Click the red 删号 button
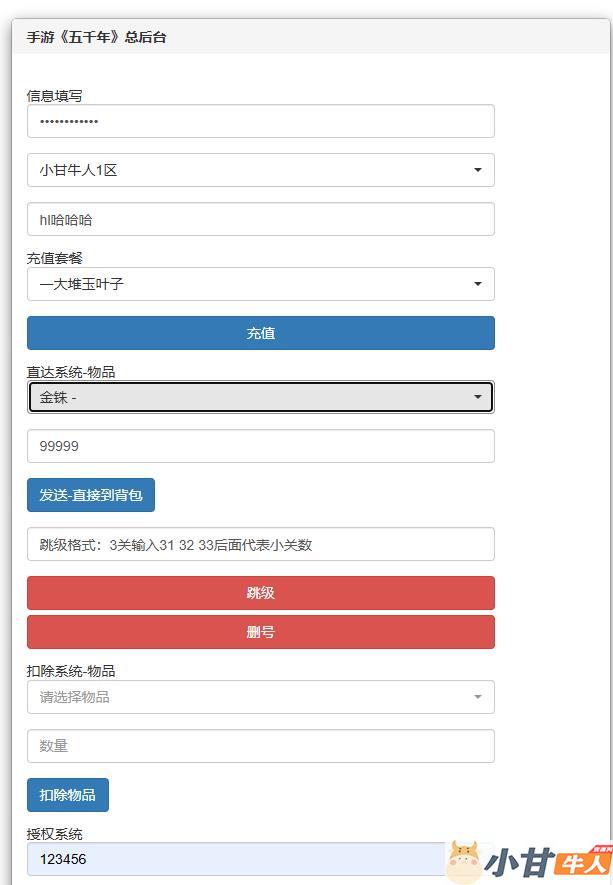 [260, 632]
